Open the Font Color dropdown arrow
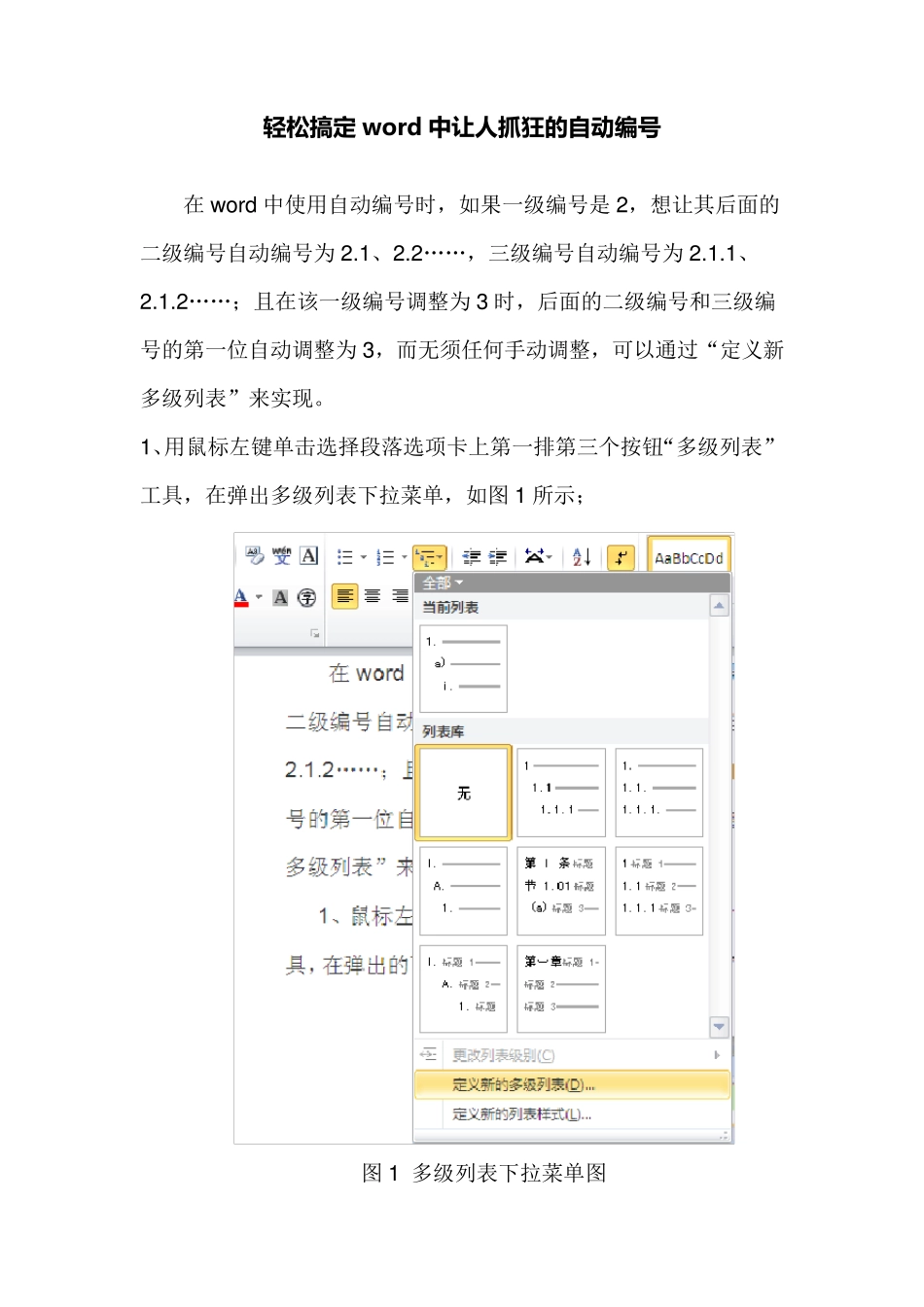This screenshot has width=924, height=1307. coord(258,597)
